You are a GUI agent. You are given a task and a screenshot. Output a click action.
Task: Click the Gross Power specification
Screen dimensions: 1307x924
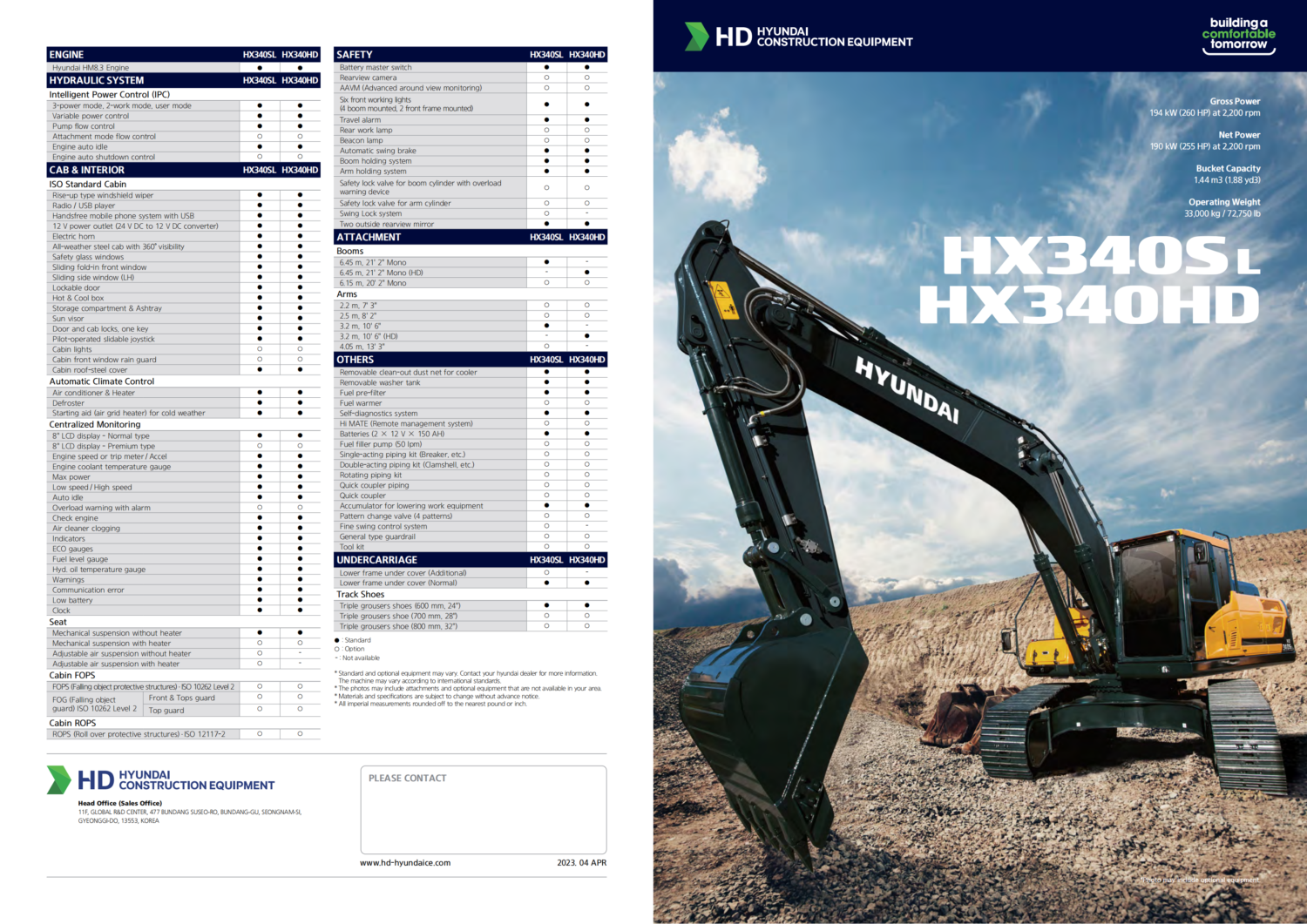point(1205,107)
